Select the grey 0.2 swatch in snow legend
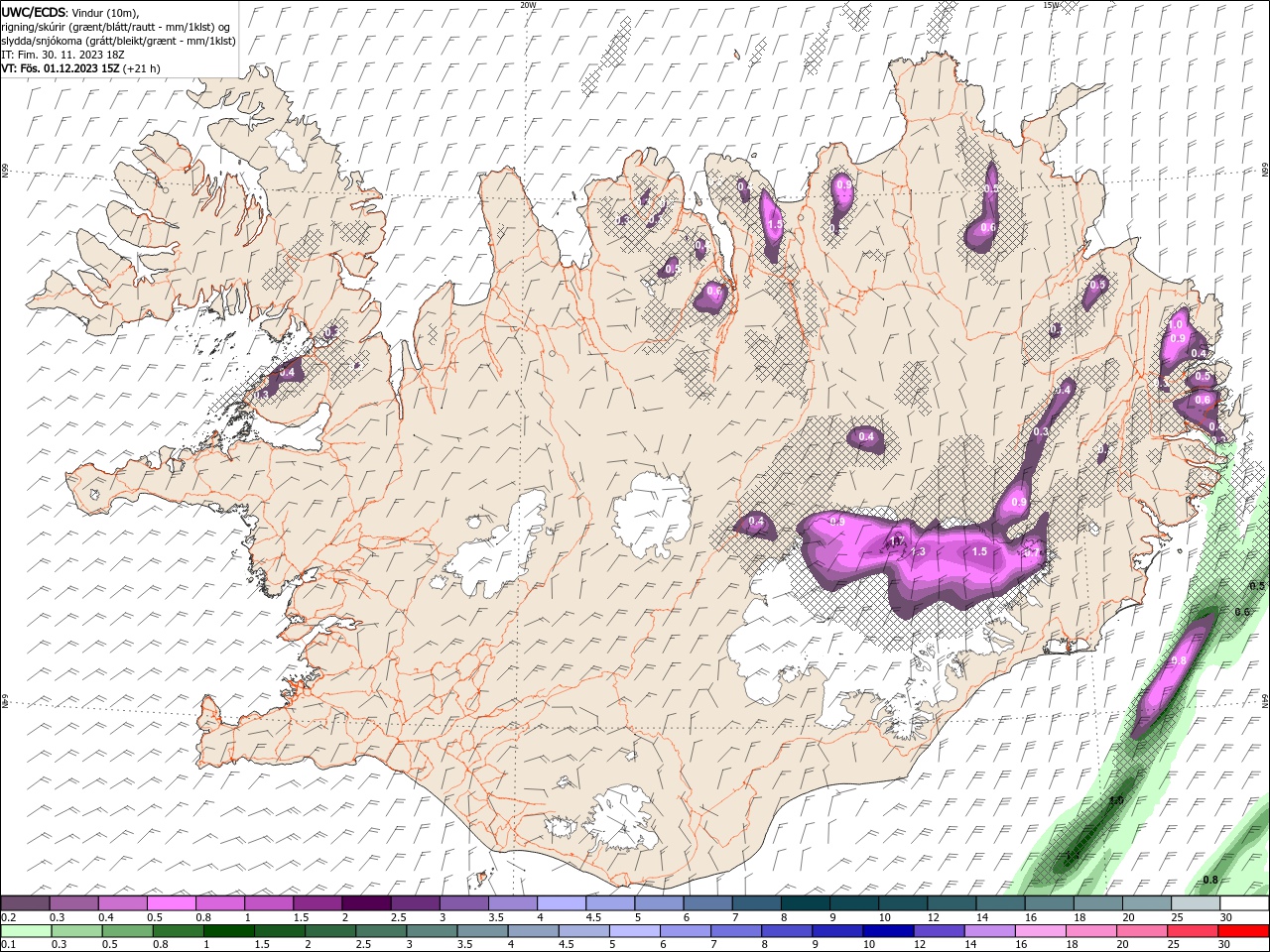The height and width of the screenshot is (952, 1270). click(x=25, y=903)
